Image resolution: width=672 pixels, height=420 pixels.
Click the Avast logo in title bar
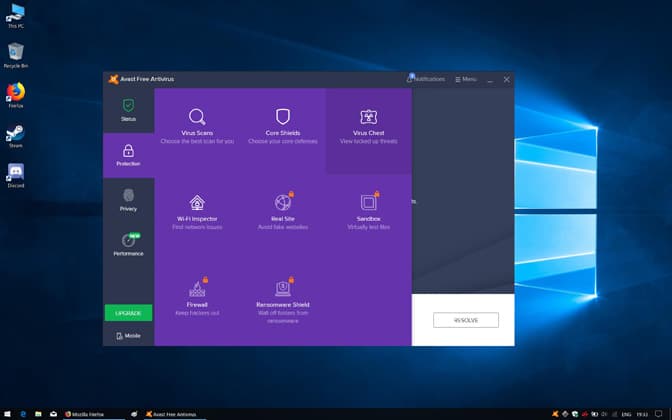point(113,79)
